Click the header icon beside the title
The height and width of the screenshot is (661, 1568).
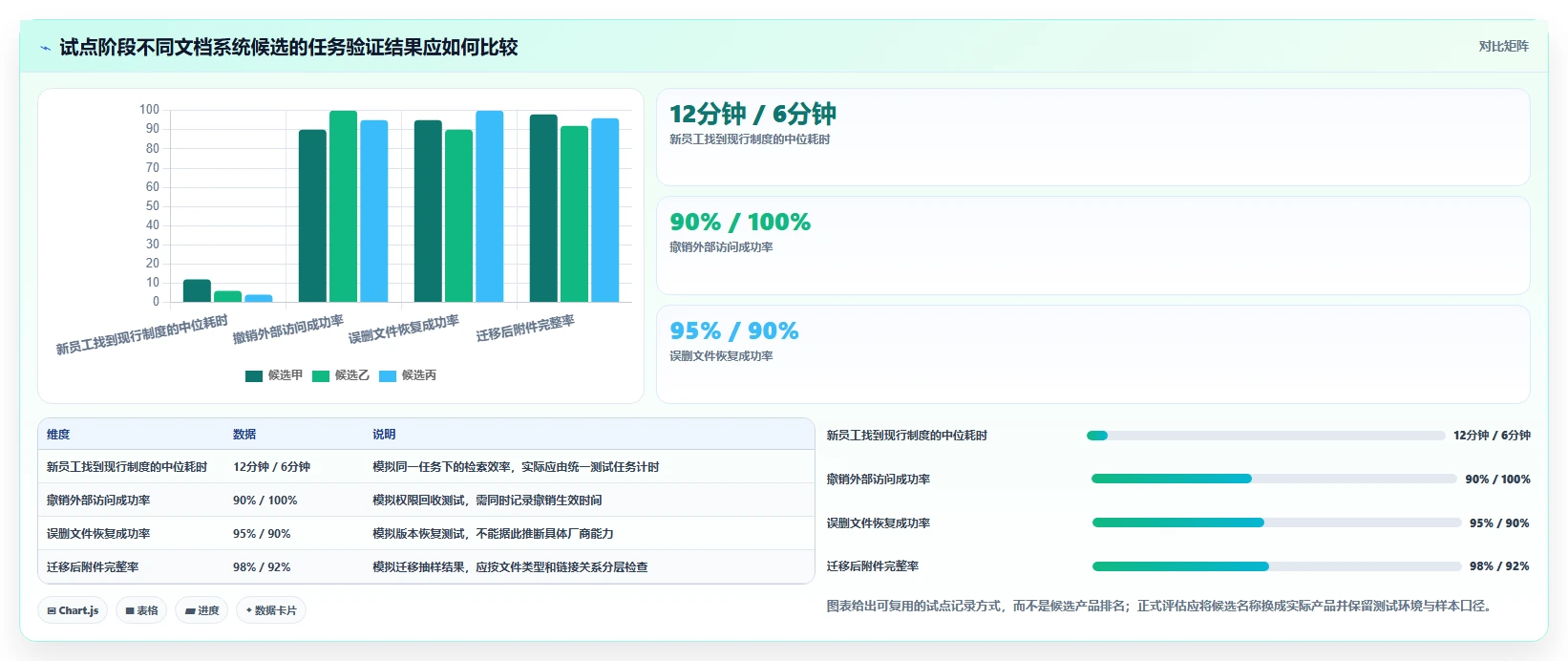tap(45, 48)
